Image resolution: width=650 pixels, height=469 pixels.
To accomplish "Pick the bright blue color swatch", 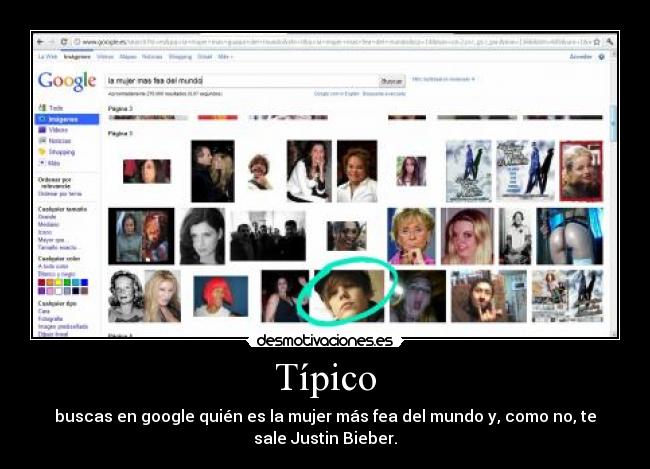I will point(85,282).
